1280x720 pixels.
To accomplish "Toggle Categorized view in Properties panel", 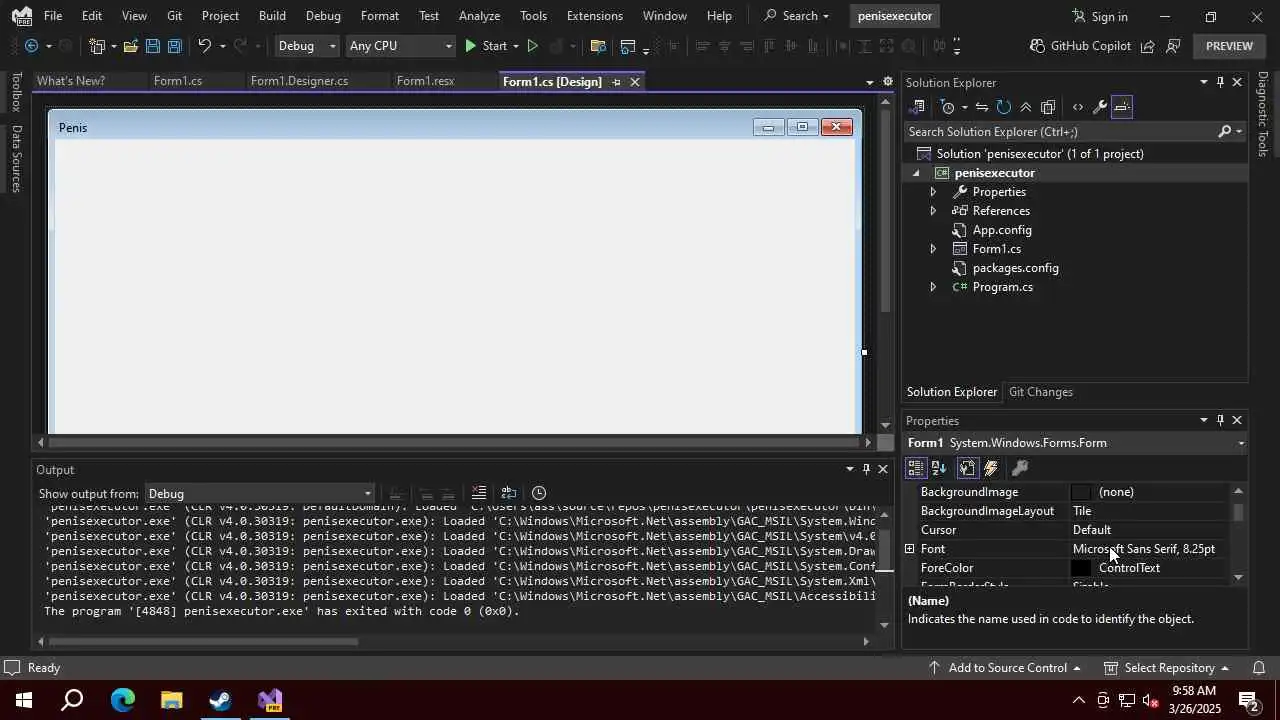I will tap(916, 468).
